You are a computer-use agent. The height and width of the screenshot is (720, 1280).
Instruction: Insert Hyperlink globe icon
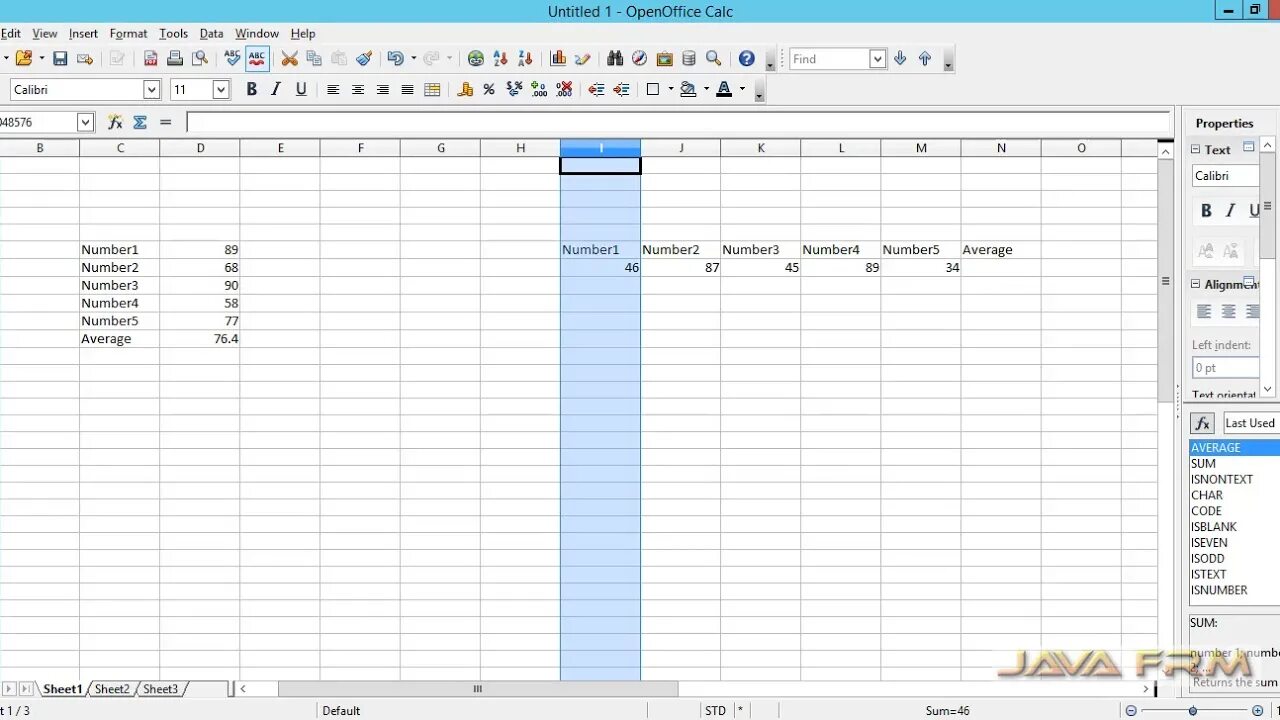tap(476, 59)
